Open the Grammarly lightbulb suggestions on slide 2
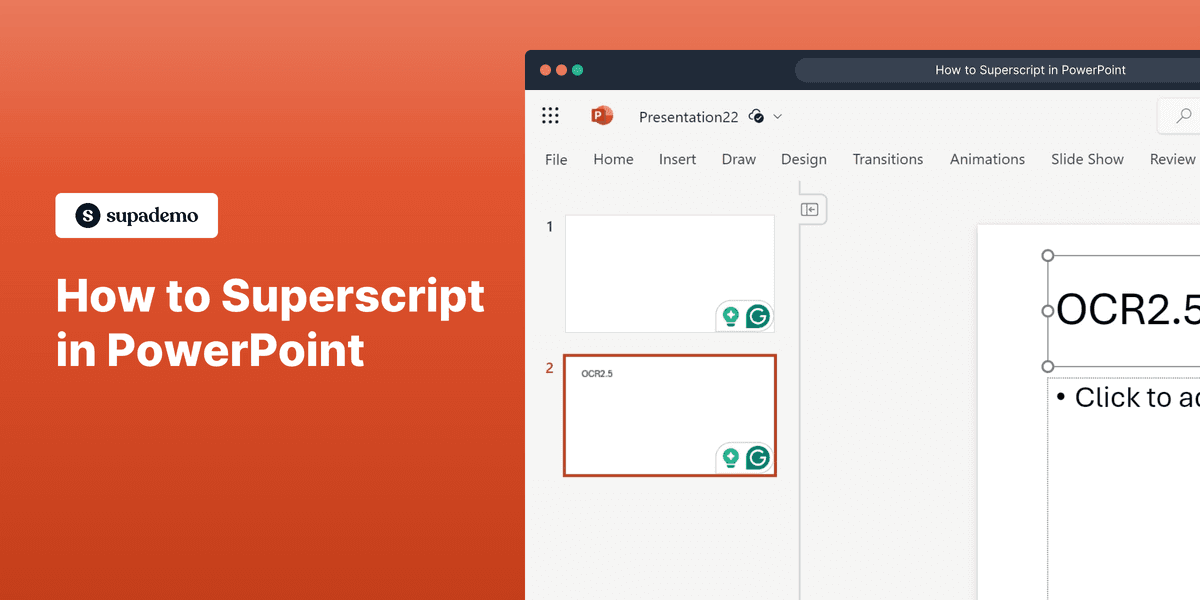Viewport: 1200px width, 600px height. 730,457
